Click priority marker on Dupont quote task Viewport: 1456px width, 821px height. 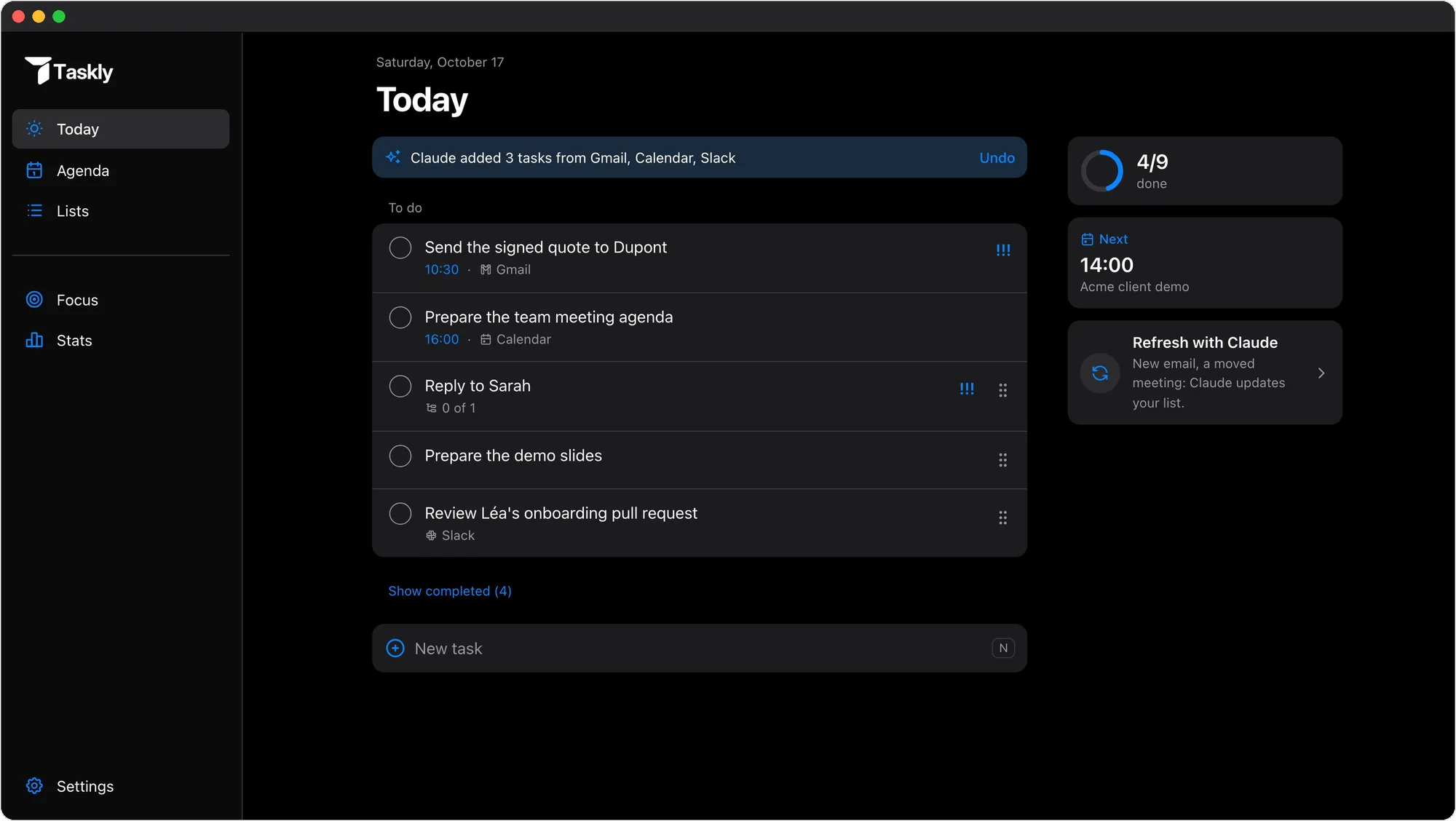1003,250
